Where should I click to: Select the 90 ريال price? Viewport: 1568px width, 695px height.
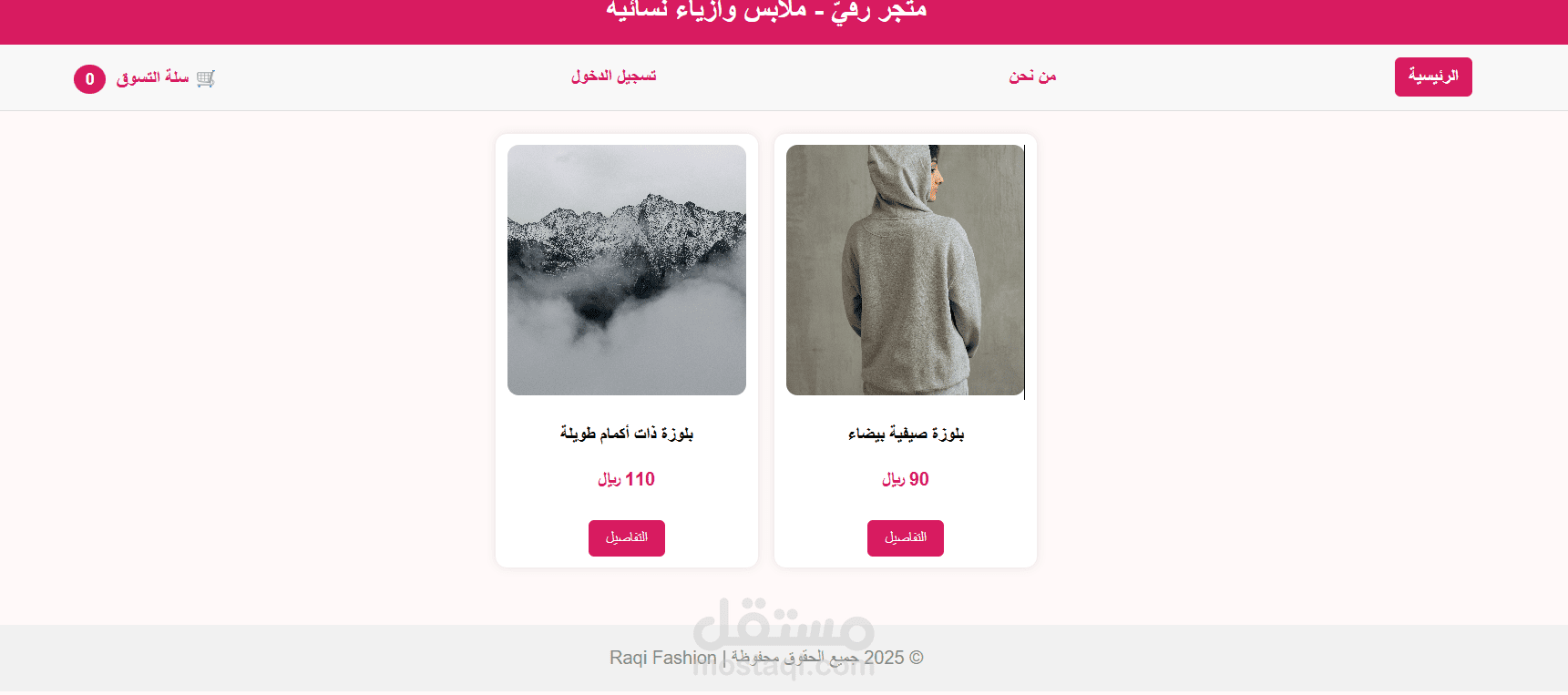(x=906, y=479)
